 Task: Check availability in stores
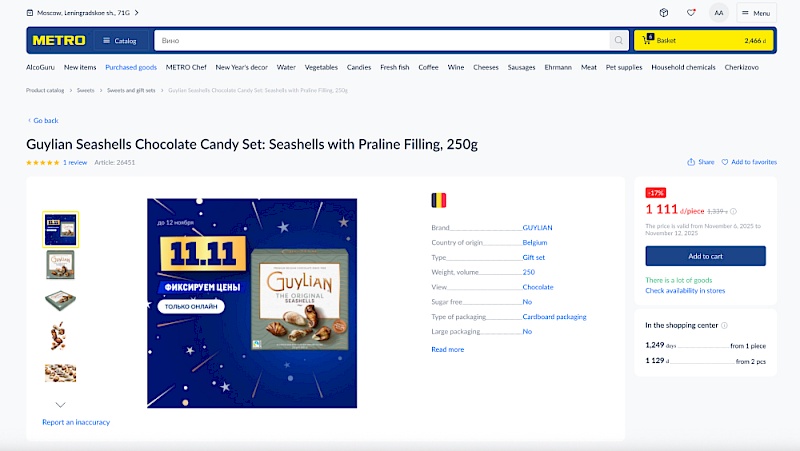point(685,291)
